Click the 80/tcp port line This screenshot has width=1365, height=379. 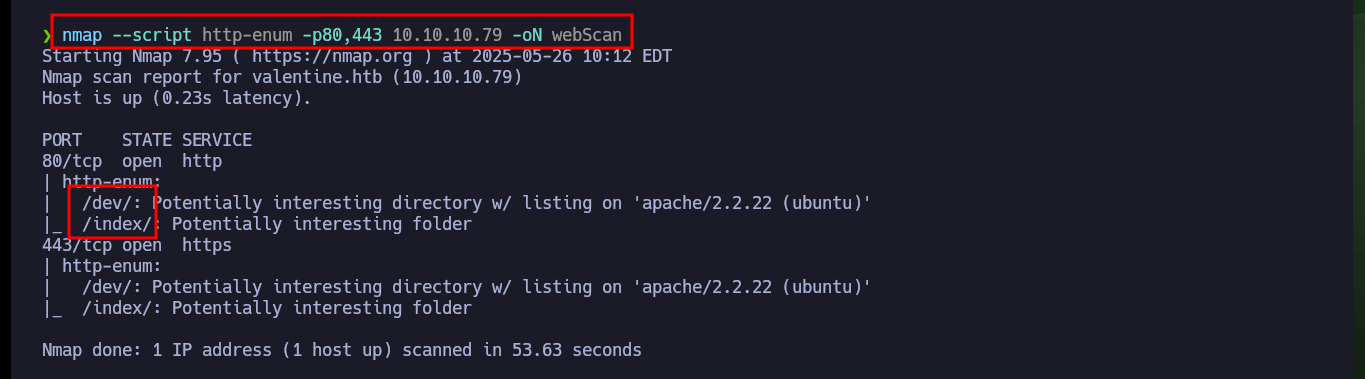point(132,161)
